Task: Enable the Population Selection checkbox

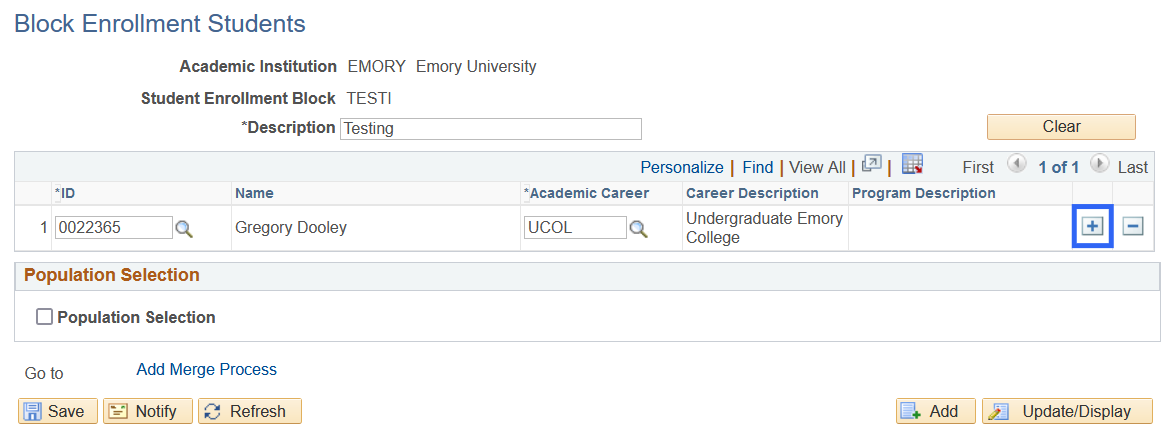Action: 44,317
